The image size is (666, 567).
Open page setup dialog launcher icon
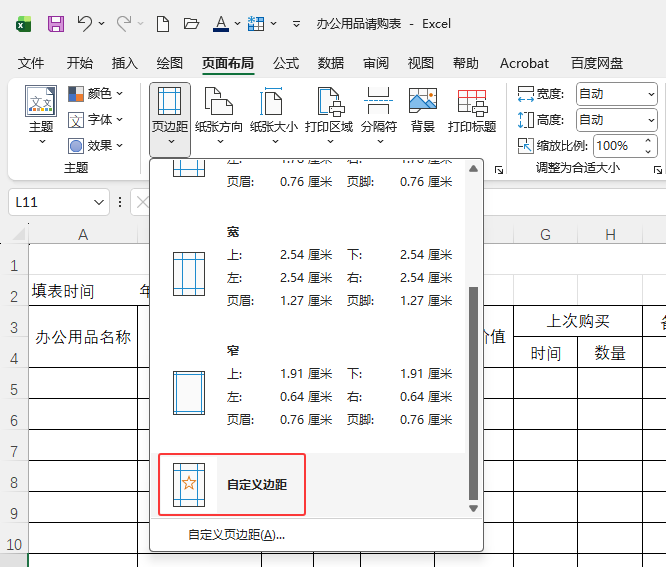click(x=499, y=170)
